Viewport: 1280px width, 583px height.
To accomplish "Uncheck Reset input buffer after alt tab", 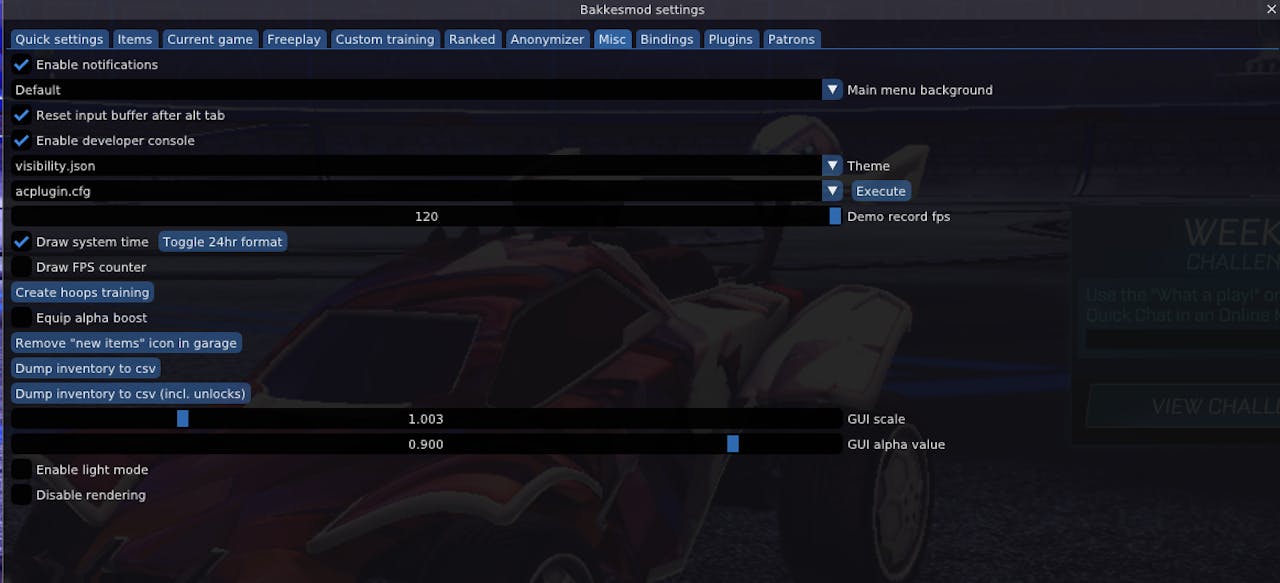I will click(22, 116).
